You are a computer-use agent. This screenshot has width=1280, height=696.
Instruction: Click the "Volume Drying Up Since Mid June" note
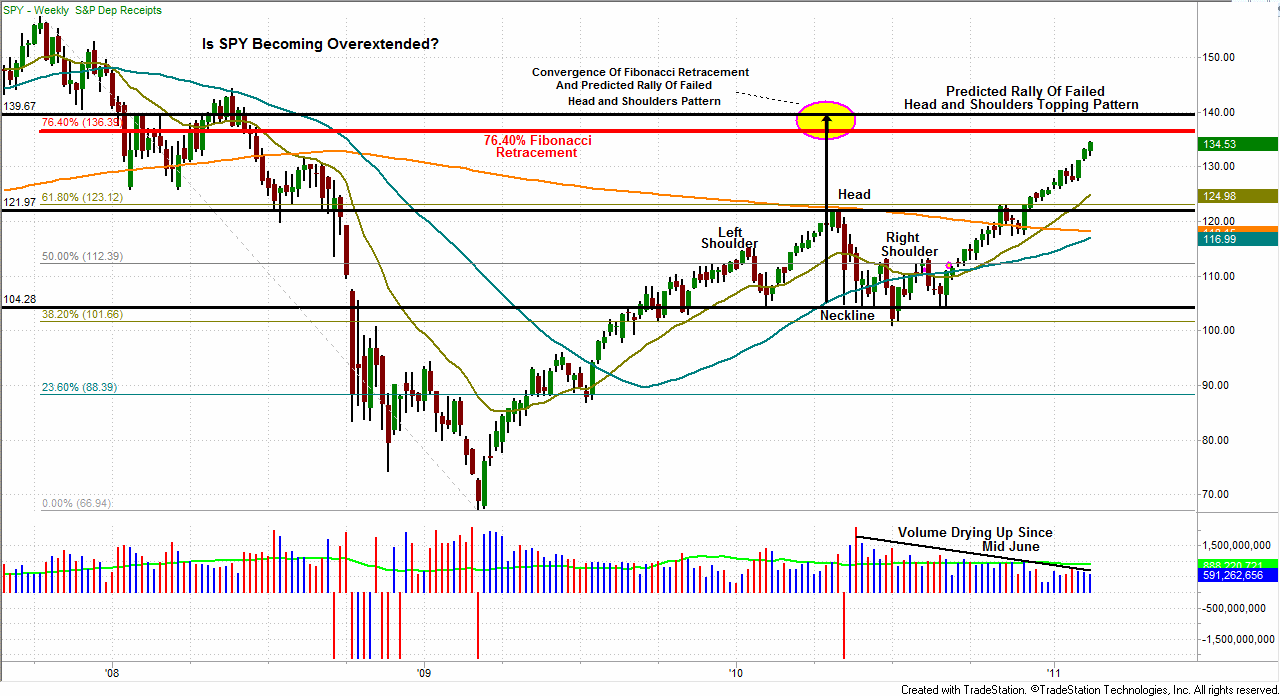pyautogui.click(x=975, y=540)
